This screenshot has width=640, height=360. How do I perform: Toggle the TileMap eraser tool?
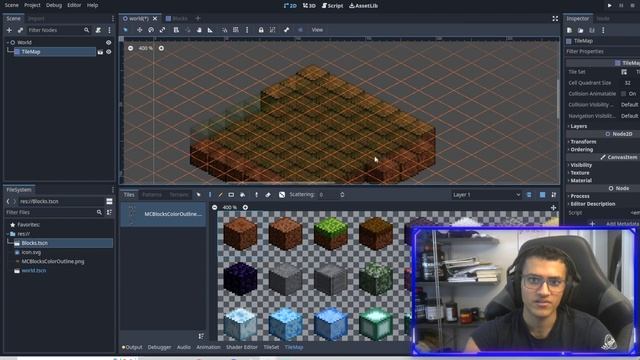coord(268,195)
